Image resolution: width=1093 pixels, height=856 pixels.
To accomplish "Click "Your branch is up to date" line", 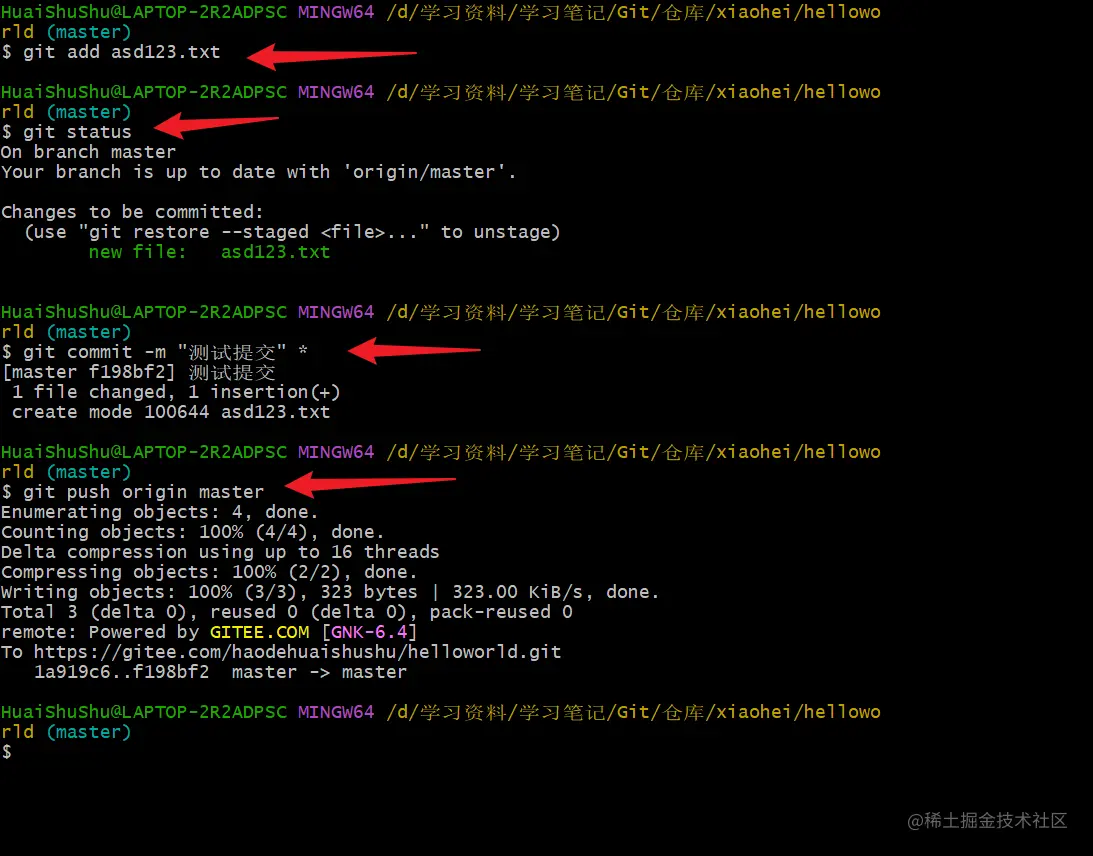I will (259, 172).
